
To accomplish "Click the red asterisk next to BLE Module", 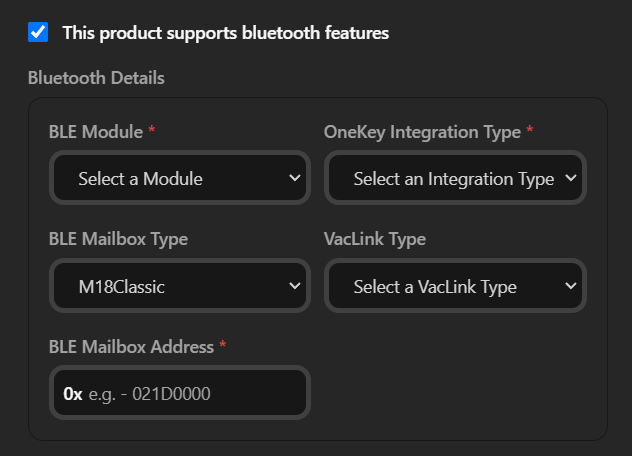I will 152,129.
